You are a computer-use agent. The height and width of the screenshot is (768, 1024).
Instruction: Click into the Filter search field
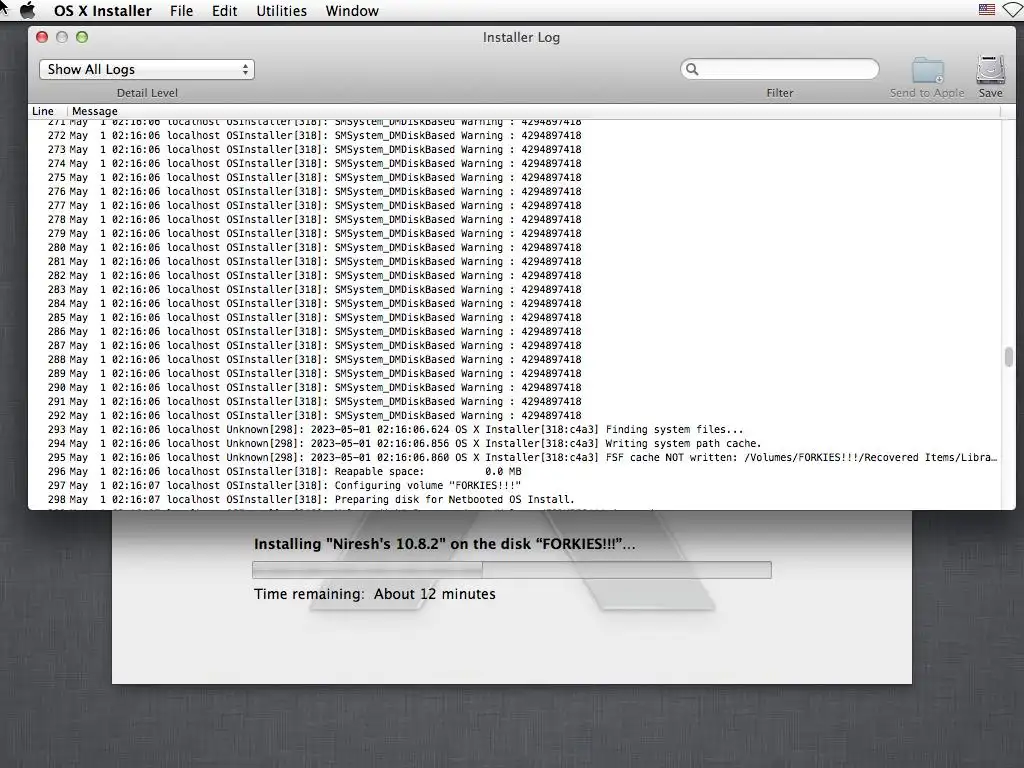pyautogui.click(x=780, y=69)
